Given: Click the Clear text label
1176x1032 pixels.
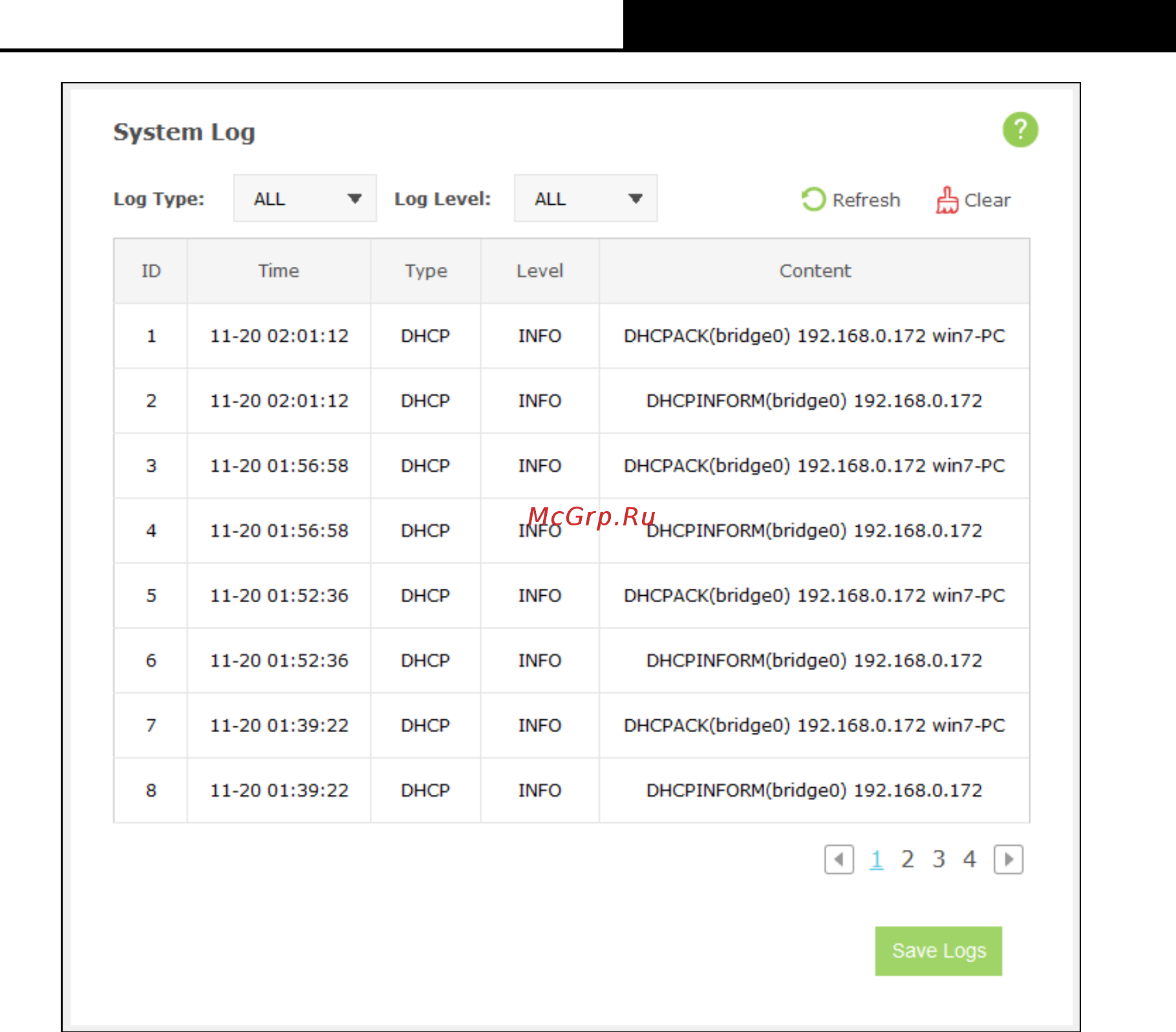Looking at the screenshot, I should pos(987,200).
